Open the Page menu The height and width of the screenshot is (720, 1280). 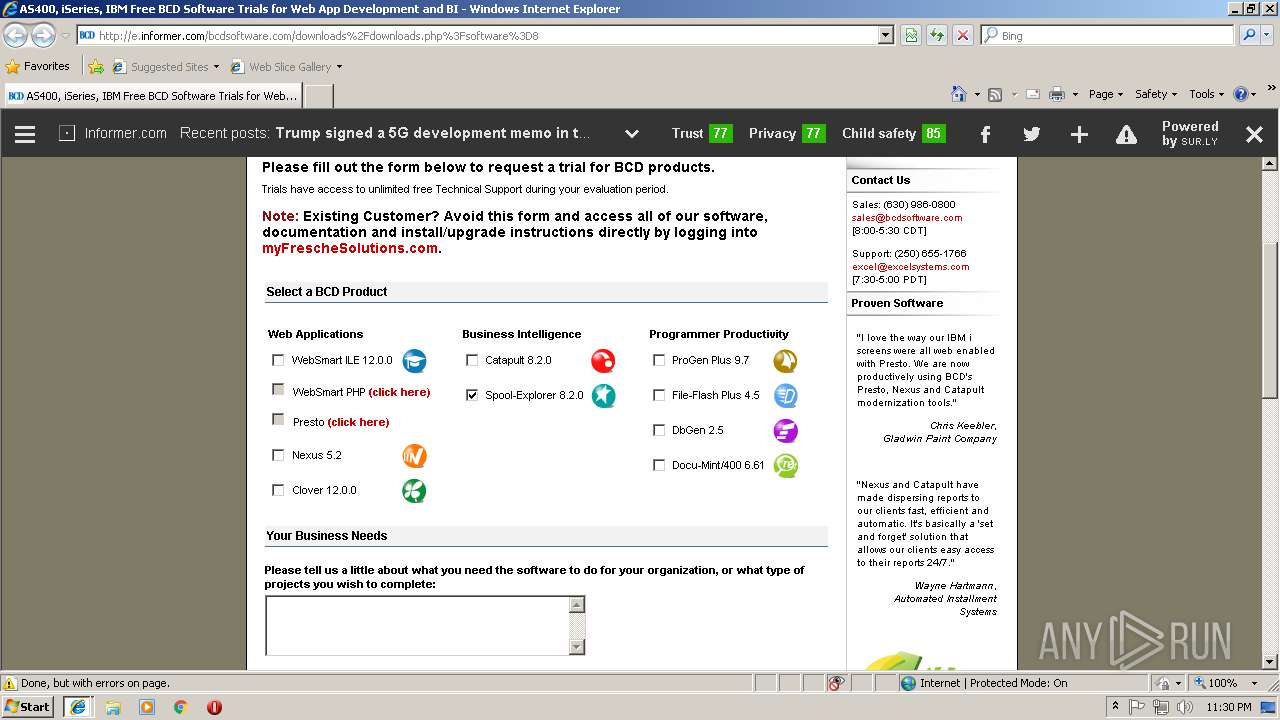coord(1105,94)
